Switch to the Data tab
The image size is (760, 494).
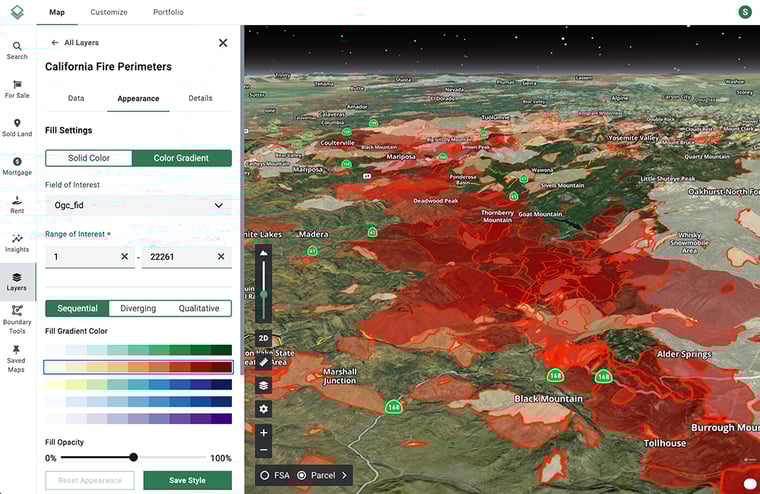pyautogui.click(x=76, y=98)
